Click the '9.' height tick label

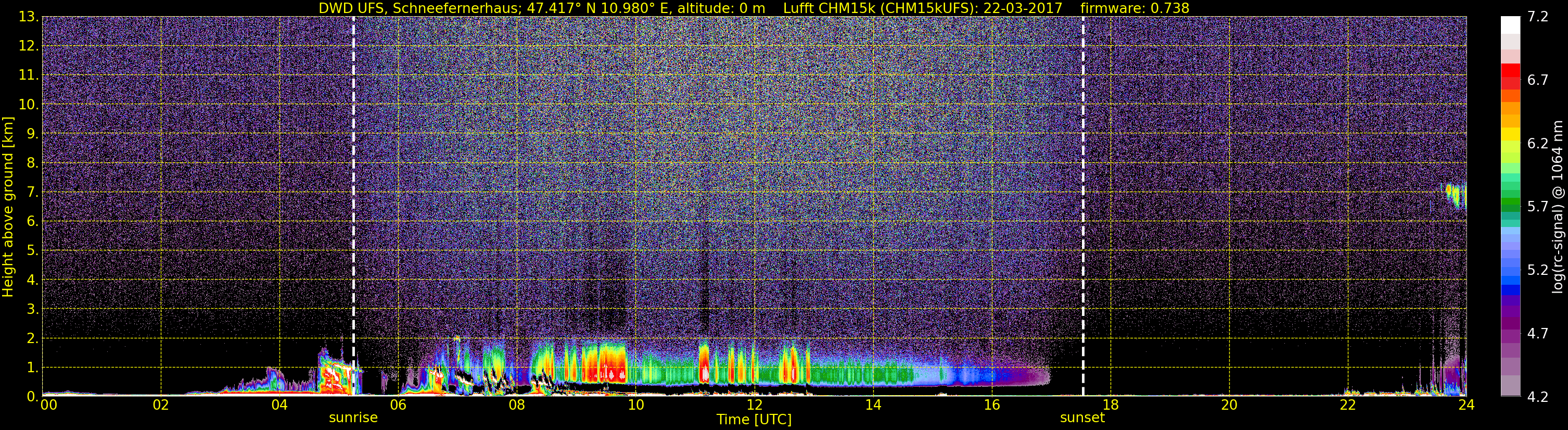coord(32,133)
